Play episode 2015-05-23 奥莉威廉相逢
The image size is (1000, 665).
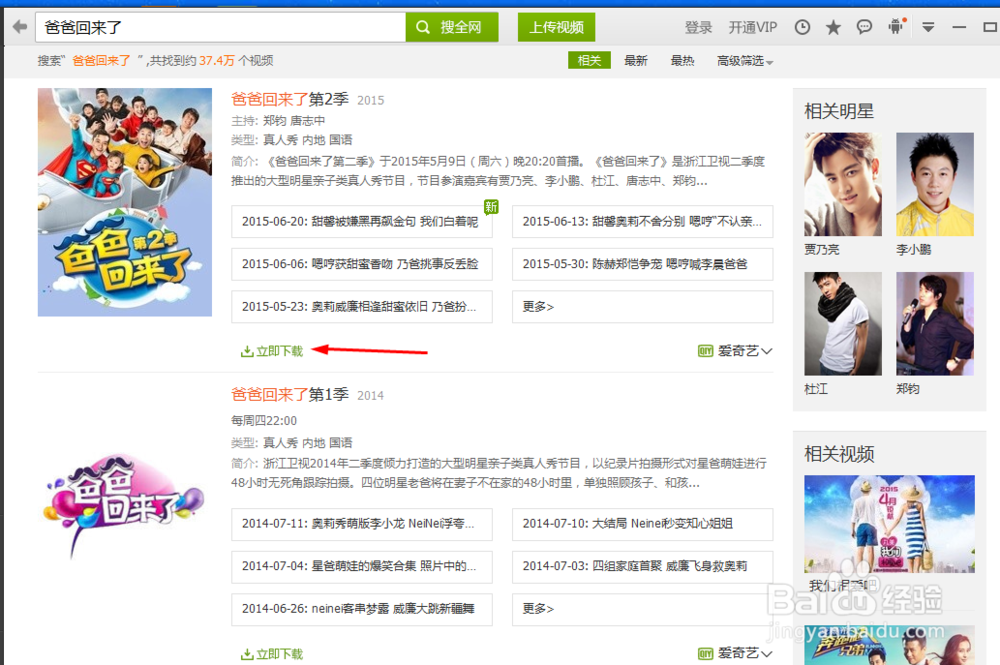coord(362,307)
